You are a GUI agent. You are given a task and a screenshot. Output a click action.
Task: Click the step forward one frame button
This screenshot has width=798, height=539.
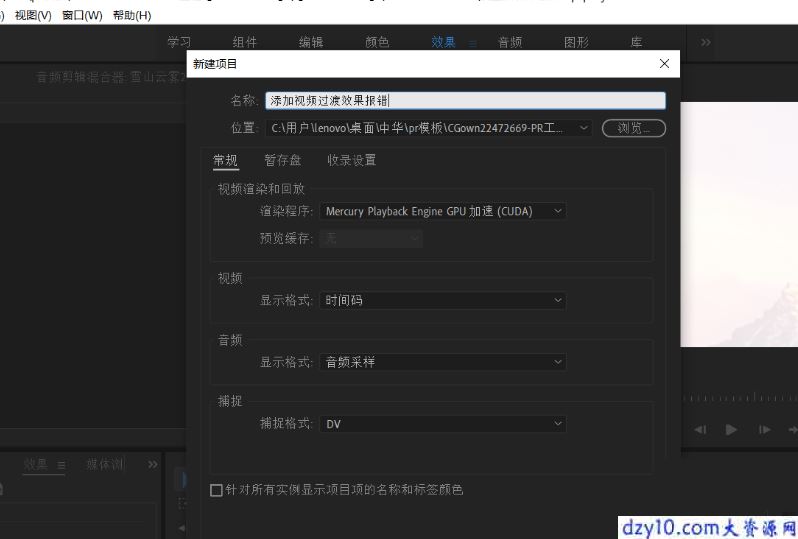[x=764, y=430]
